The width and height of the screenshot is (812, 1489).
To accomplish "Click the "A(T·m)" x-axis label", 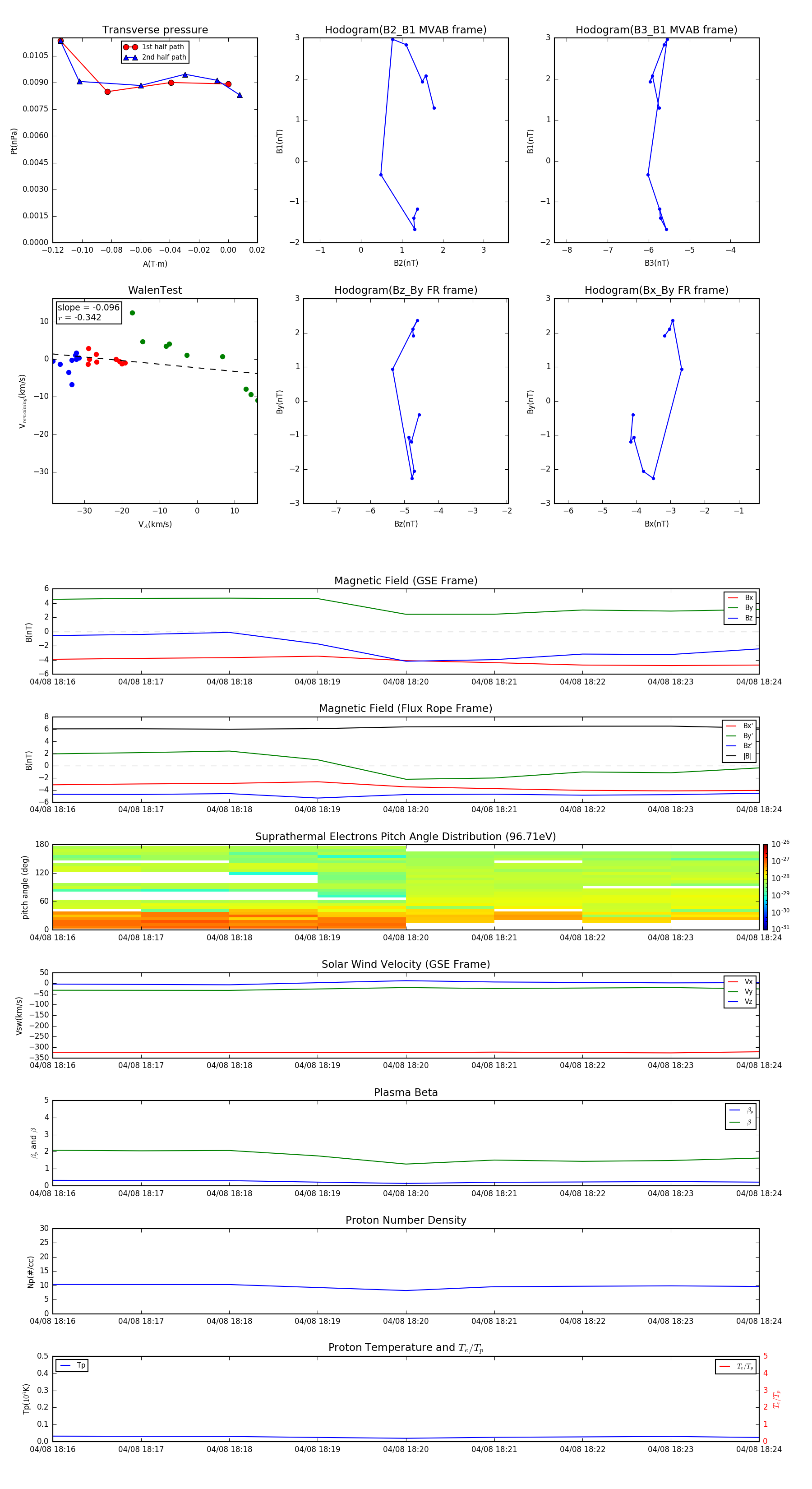I will [x=155, y=264].
